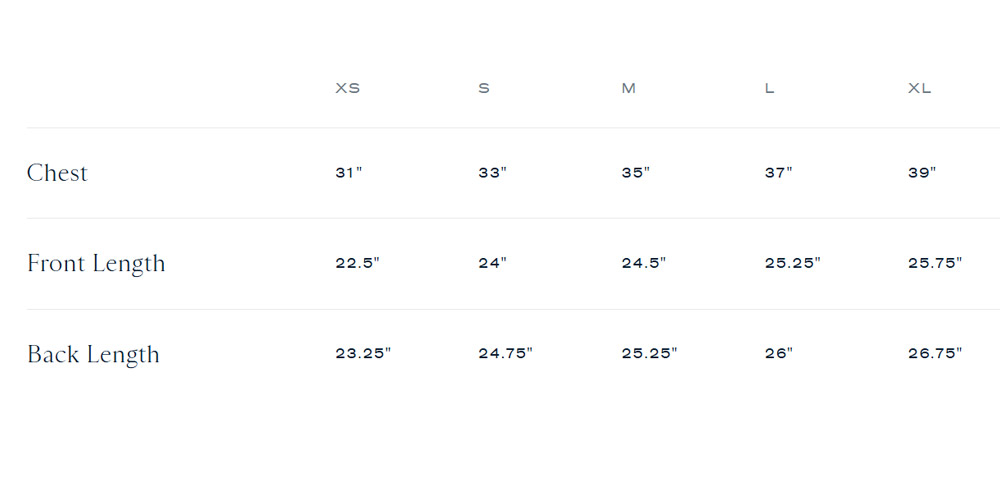This screenshot has height=500, width=1000.
Task: Select the Front Length row label
Action: point(96,264)
